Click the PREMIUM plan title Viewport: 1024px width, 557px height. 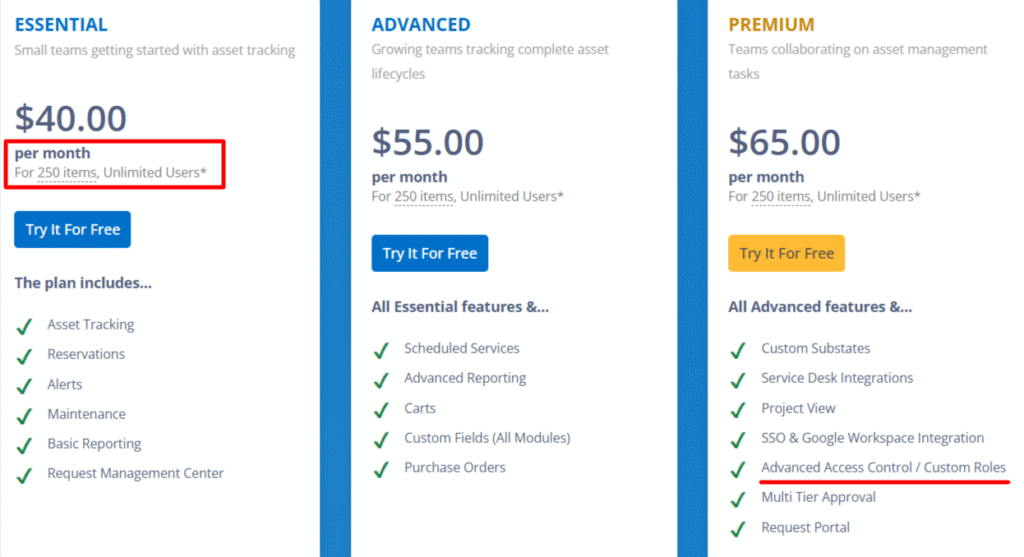tap(771, 25)
